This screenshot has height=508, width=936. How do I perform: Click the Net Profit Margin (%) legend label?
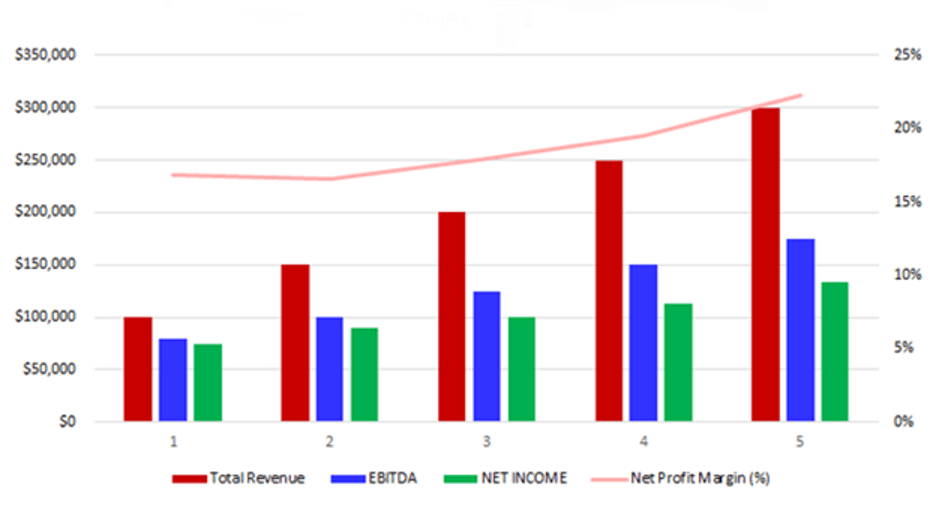click(x=700, y=478)
